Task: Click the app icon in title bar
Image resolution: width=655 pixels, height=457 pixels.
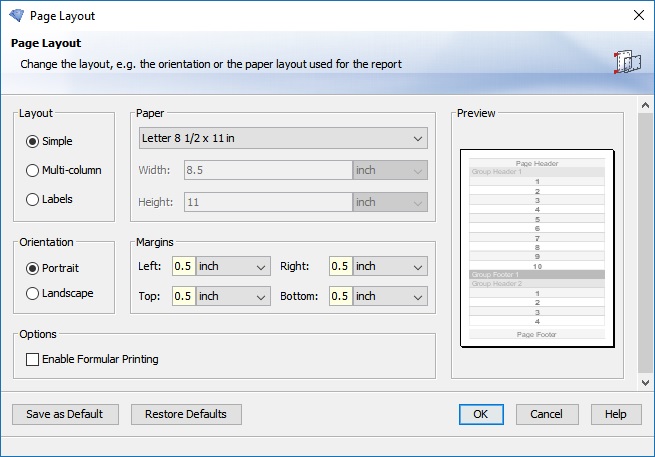Action: point(15,15)
